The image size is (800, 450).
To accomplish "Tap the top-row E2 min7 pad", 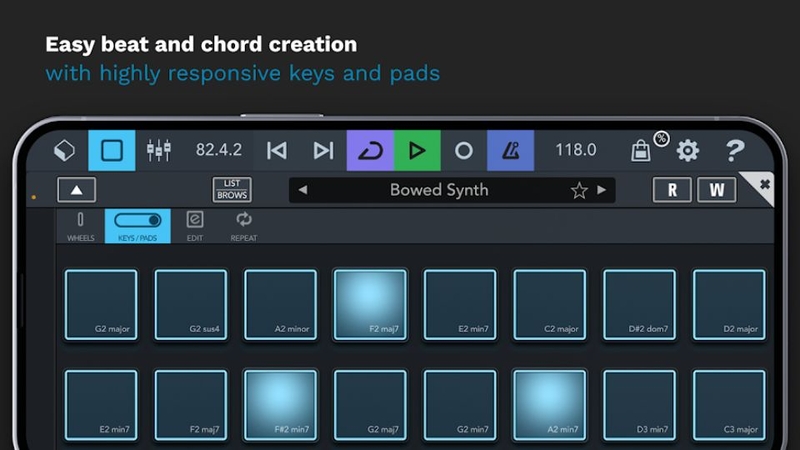I will [460, 305].
